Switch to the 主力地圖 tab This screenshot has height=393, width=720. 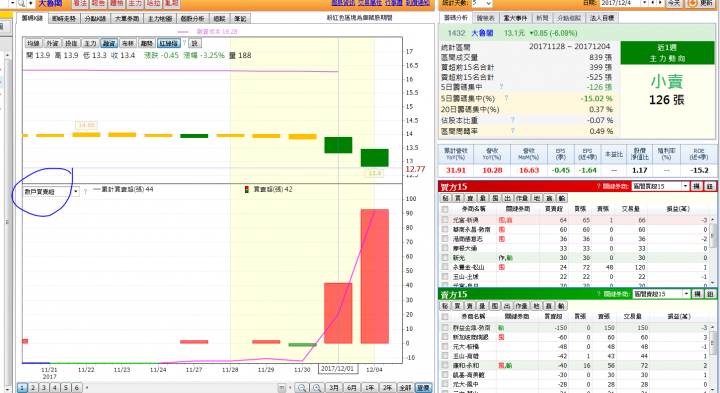click(159, 19)
